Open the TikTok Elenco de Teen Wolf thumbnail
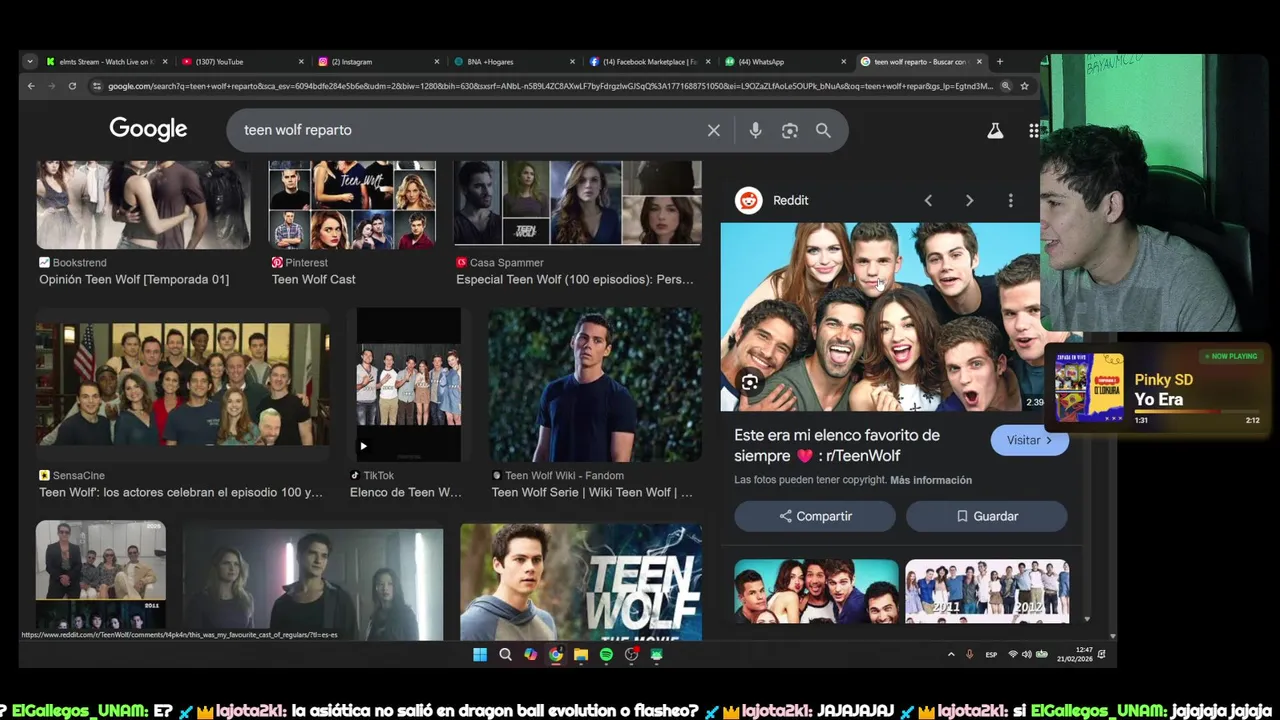Screen dimensions: 1280x720 pyautogui.click(x=409, y=384)
